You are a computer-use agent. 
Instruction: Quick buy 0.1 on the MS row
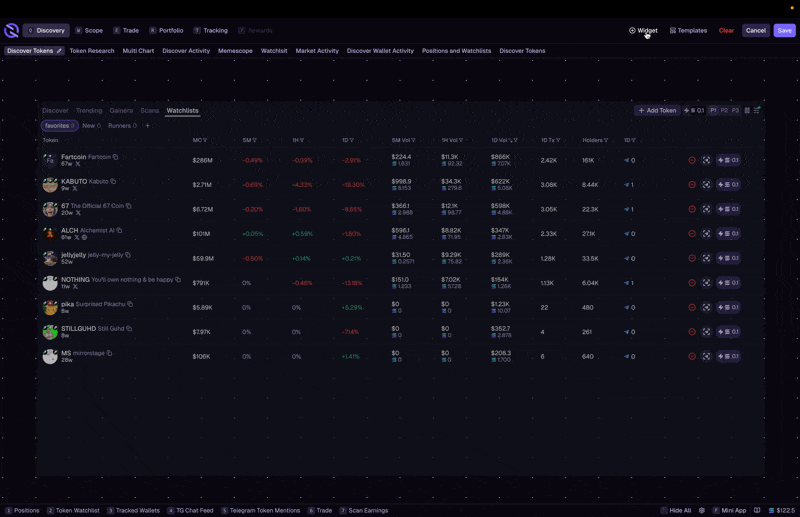(x=728, y=356)
